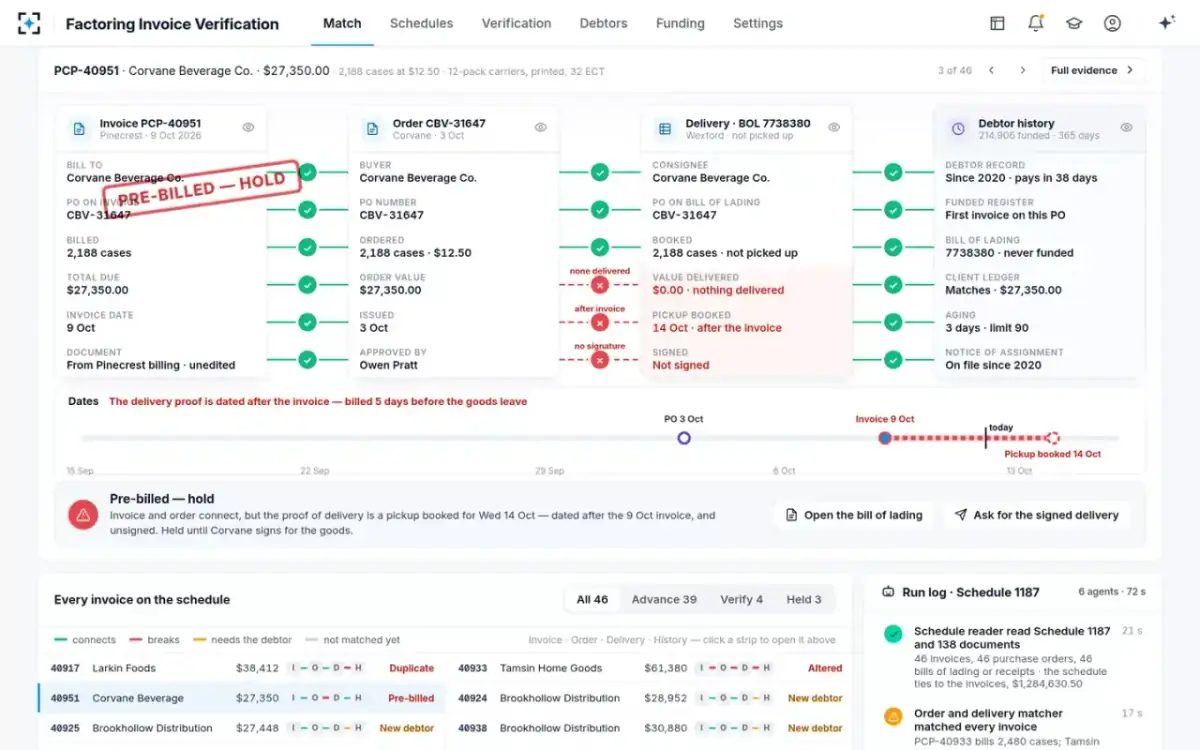
Task: Select the Invoice 9 Oct timeline marker
Action: (885, 438)
